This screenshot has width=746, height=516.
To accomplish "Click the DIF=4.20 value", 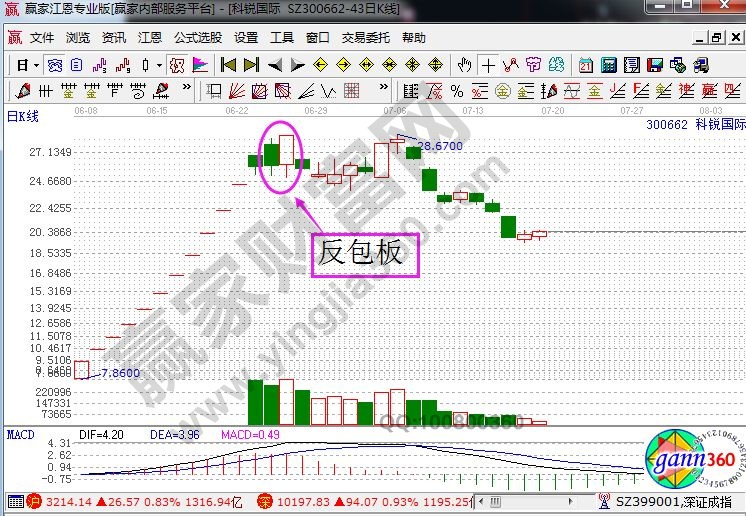I will (x=101, y=435).
